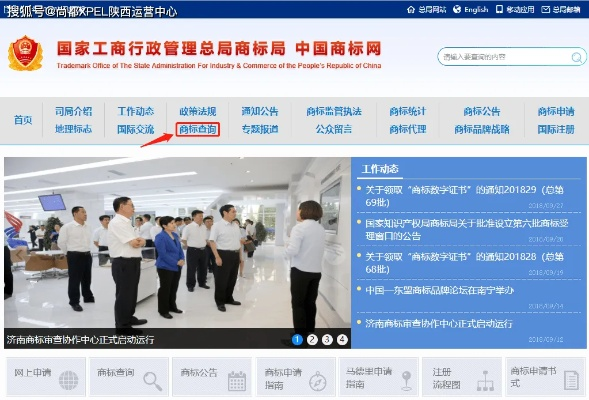
Task: Click the home icon beside 总局网站
Action: click(411, 9)
